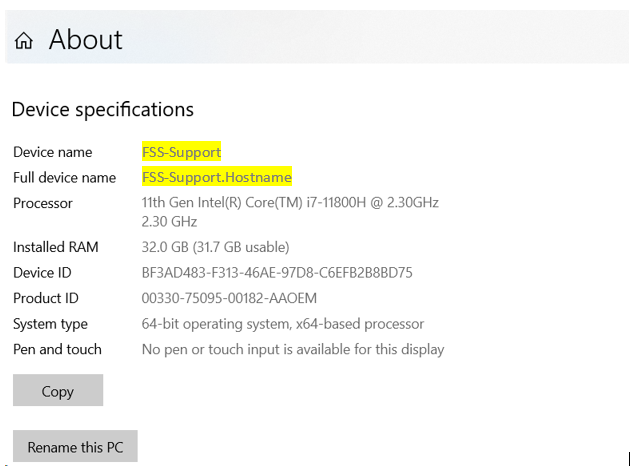The width and height of the screenshot is (634, 474).
Task: Click the Pen and touch label
Action: coord(57,349)
